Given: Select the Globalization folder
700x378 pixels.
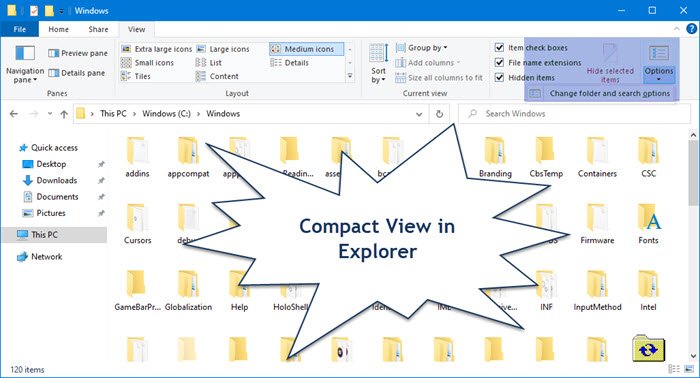Looking at the screenshot, I should click(188, 291).
